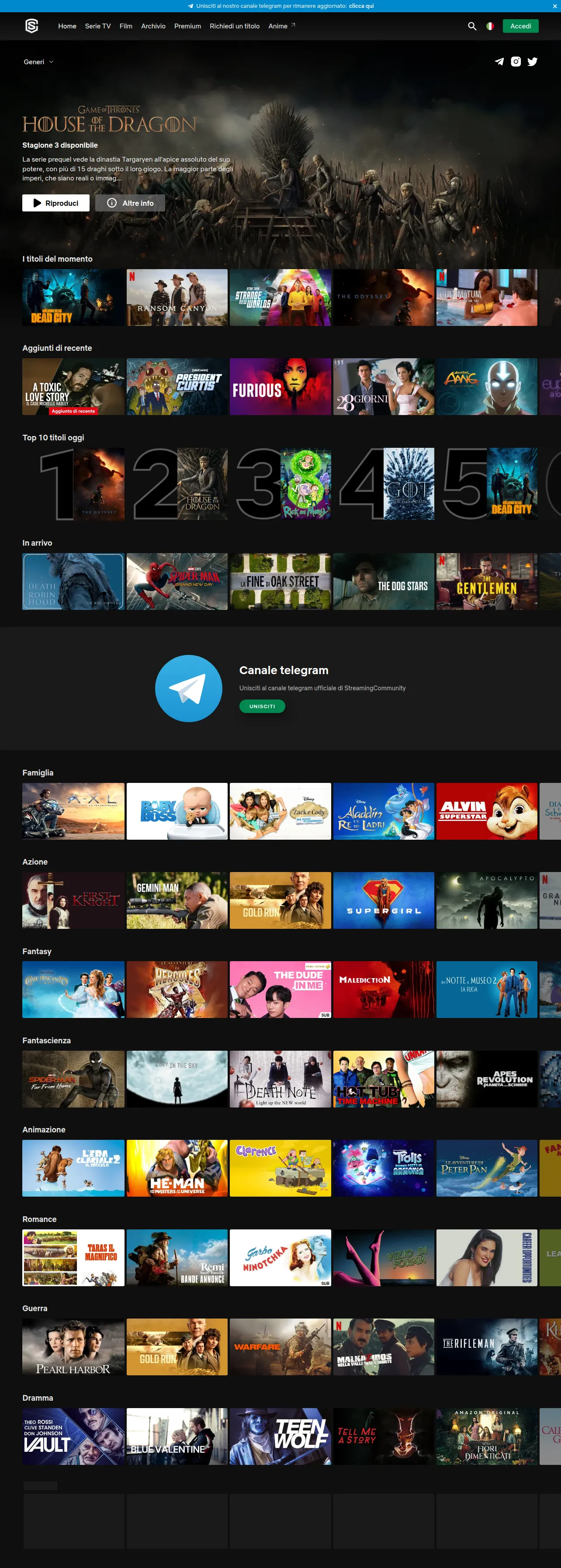Image resolution: width=561 pixels, height=1568 pixels.
Task: Open the L'Ultimatum thumbnail
Action: coord(487,298)
